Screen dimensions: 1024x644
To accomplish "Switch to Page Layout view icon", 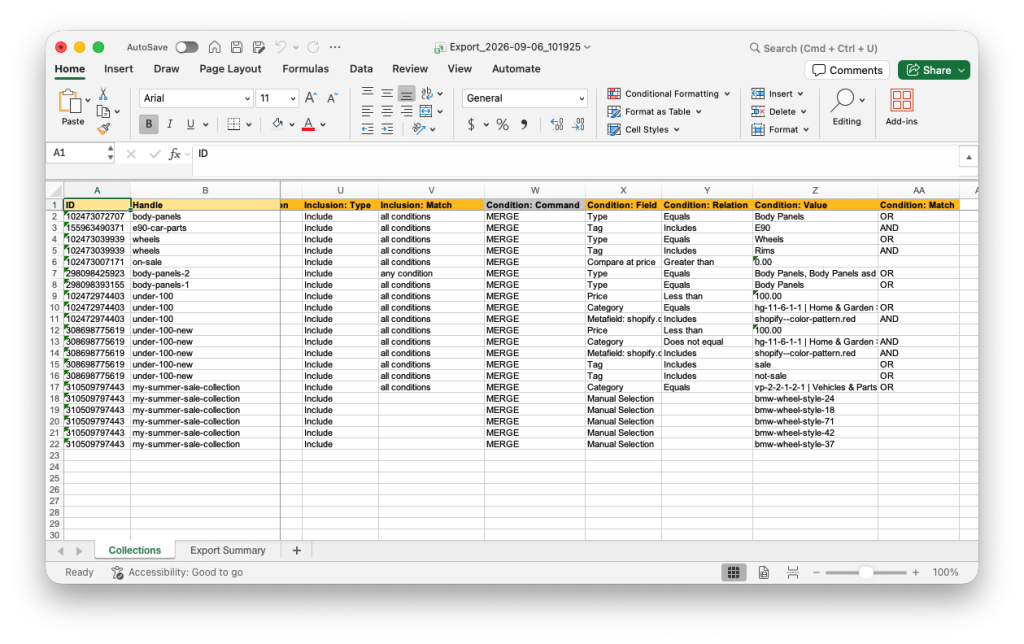I will 763,572.
